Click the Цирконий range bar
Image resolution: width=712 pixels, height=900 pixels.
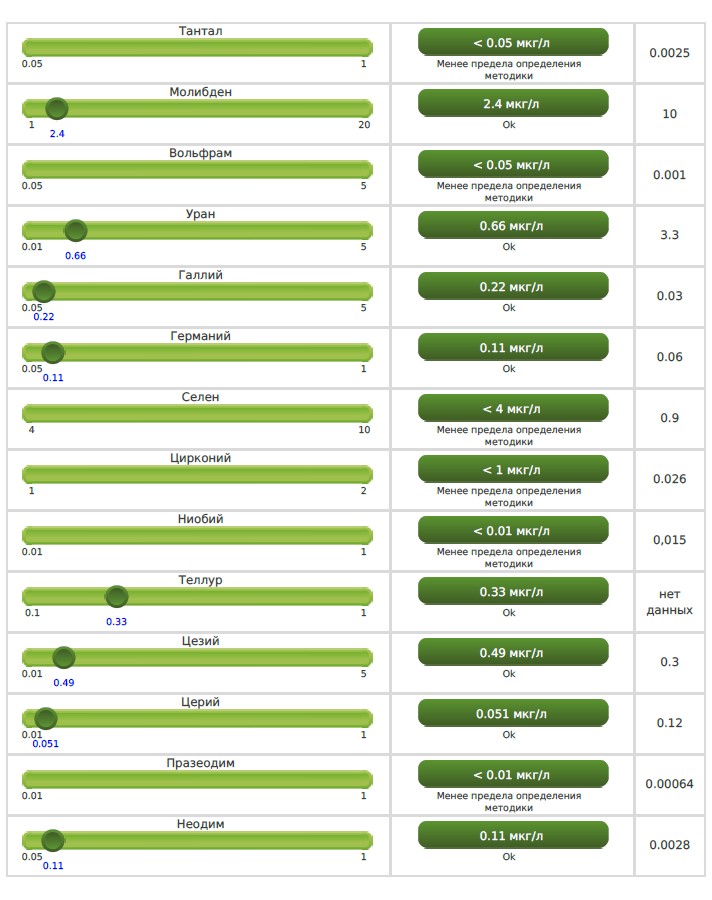pyautogui.click(x=197, y=474)
